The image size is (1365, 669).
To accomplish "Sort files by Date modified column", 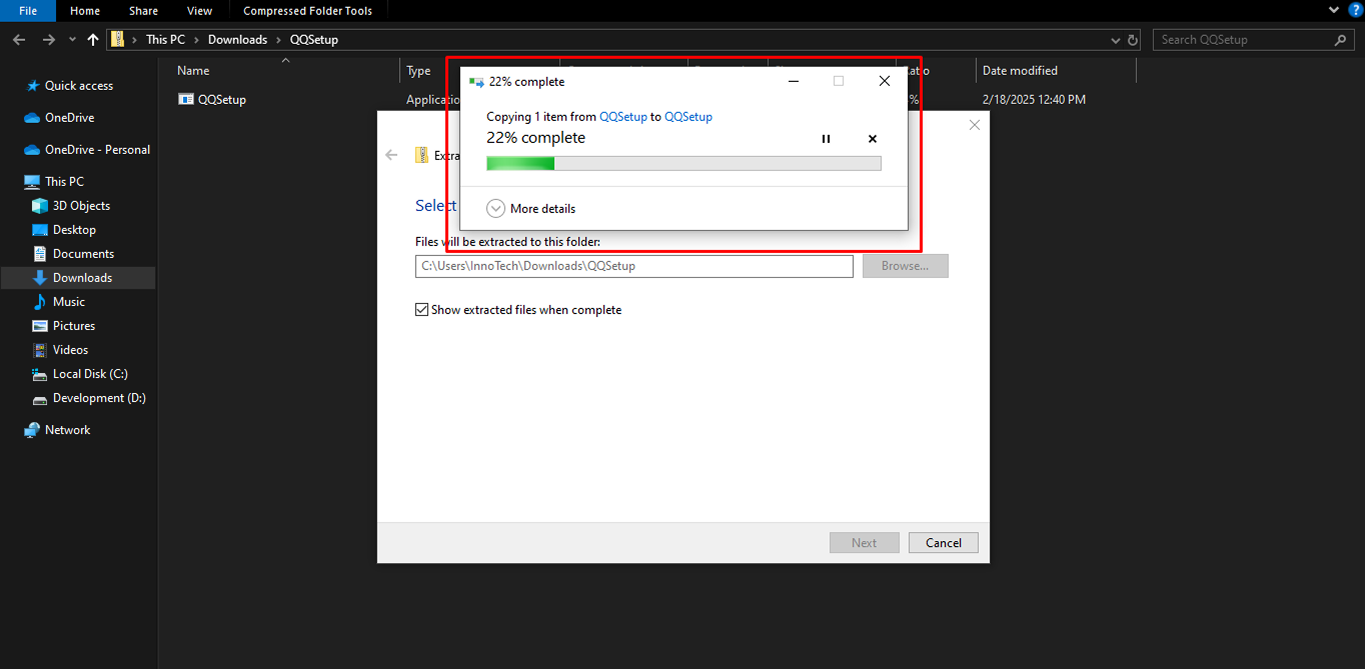I will (x=1020, y=71).
